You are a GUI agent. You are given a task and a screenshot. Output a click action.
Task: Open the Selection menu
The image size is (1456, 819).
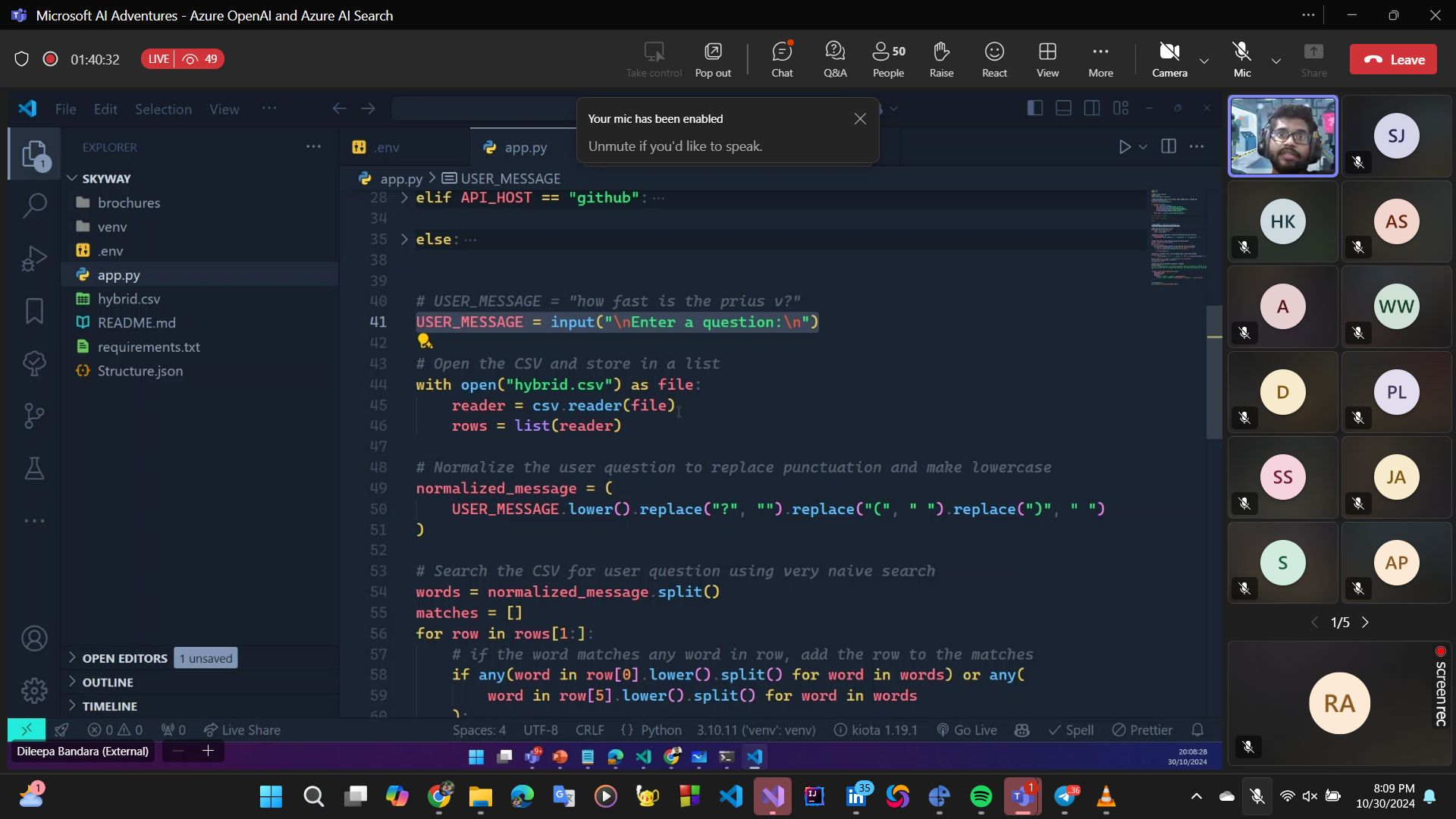point(163,109)
